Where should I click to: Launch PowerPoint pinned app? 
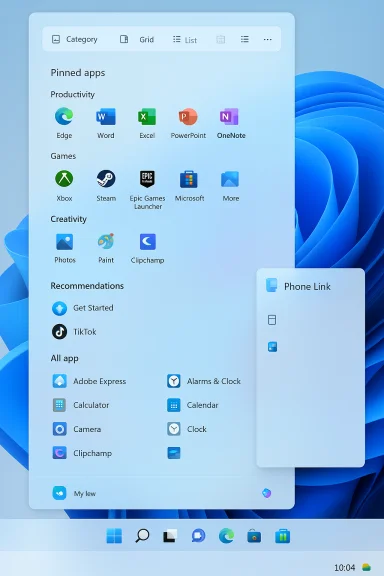pyautogui.click(x=188, y=123)
